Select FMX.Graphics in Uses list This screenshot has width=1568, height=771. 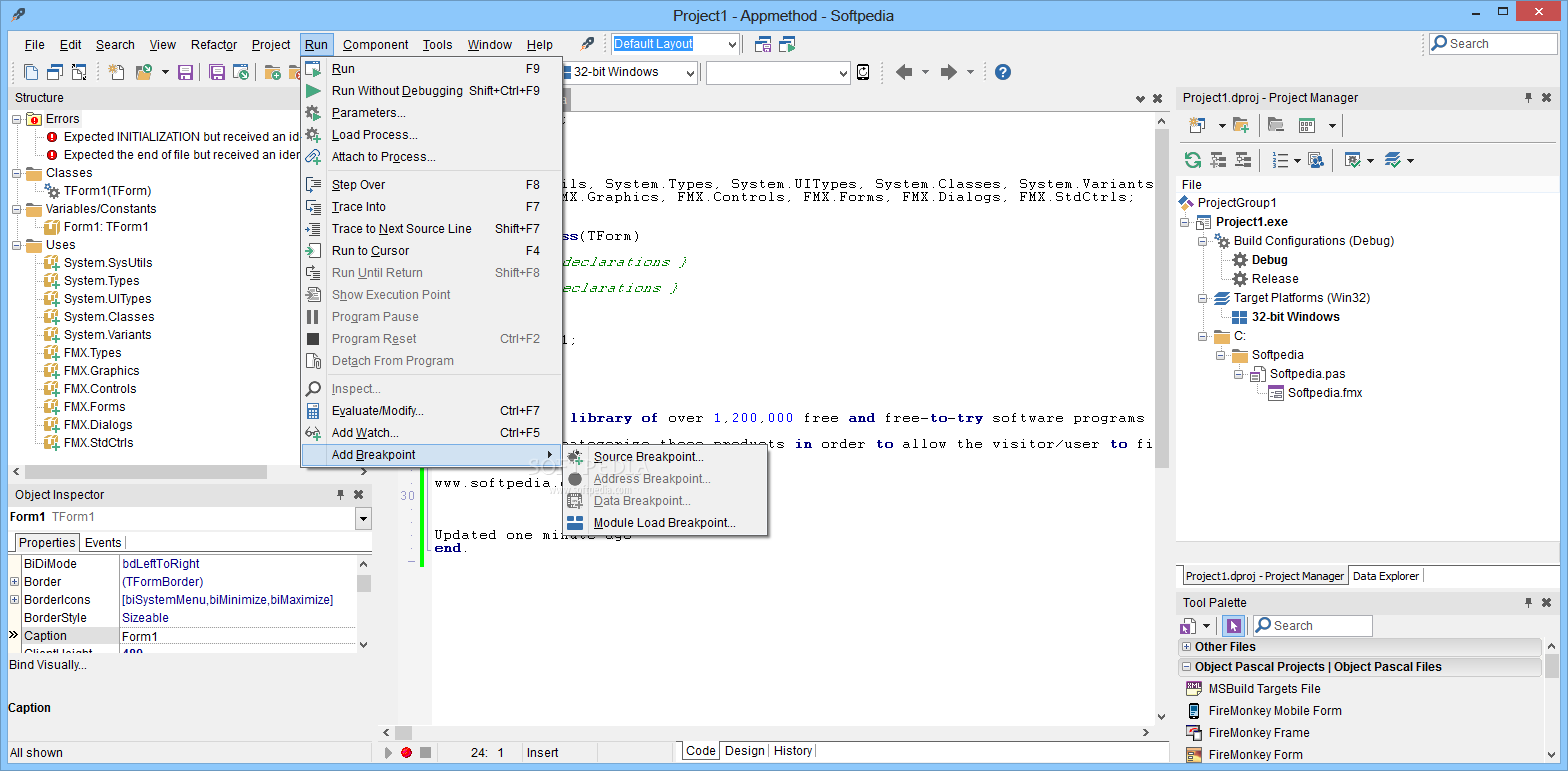click(102, 371)
